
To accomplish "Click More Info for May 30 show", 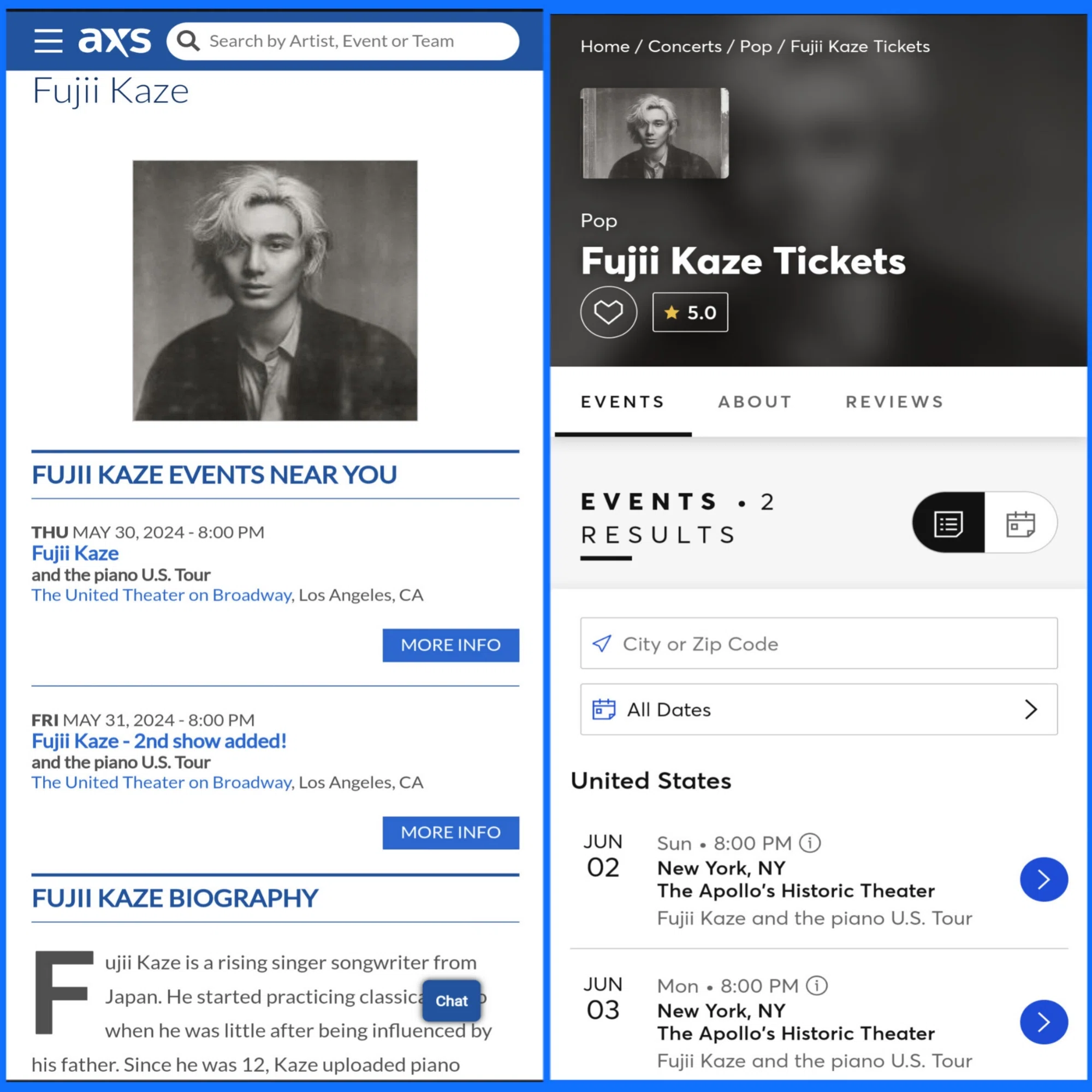I will tap(450, 645).
